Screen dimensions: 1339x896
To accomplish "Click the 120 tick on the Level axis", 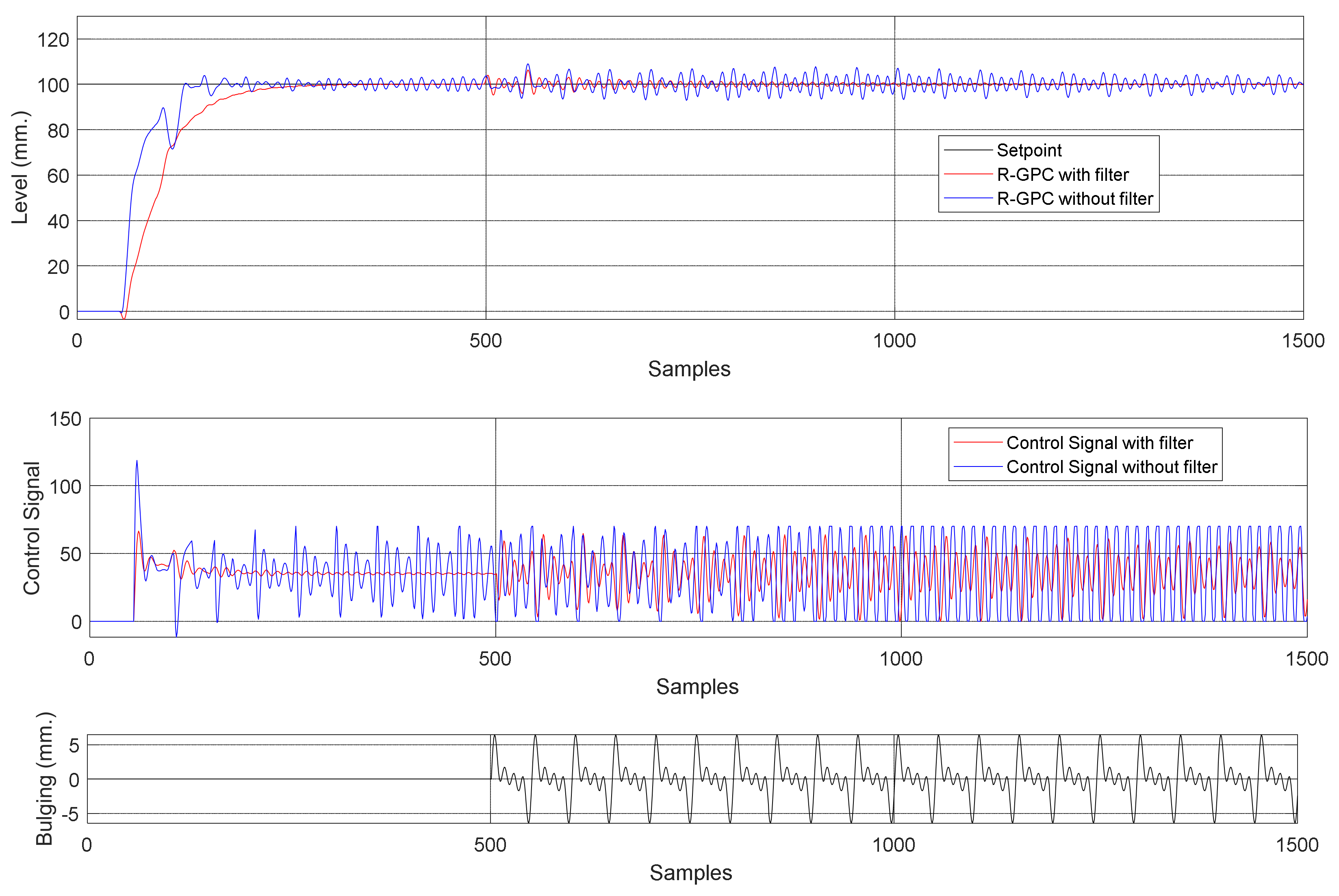I will 53,40.
